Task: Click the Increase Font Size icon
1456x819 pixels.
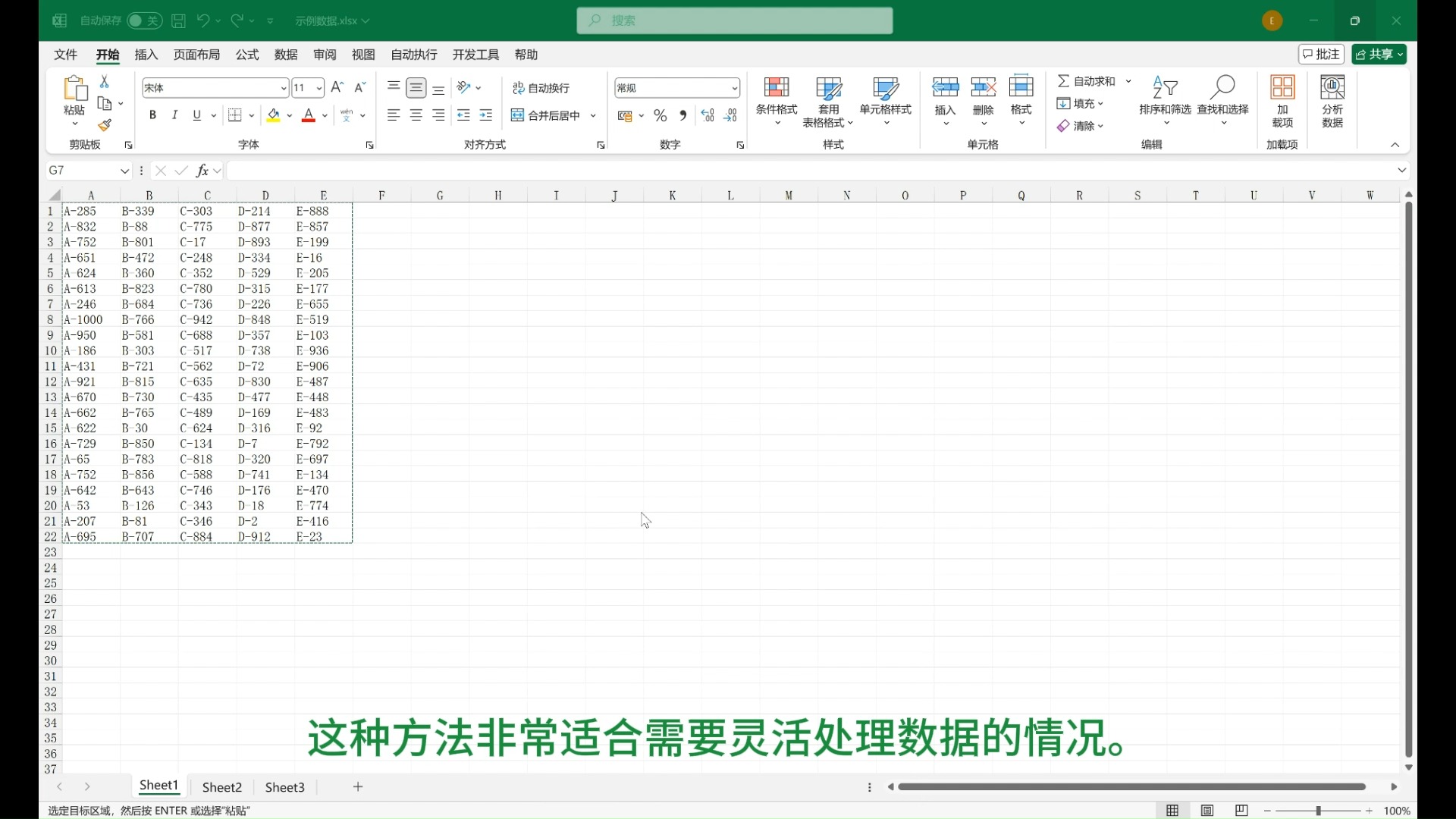Action: pos(337,87)
